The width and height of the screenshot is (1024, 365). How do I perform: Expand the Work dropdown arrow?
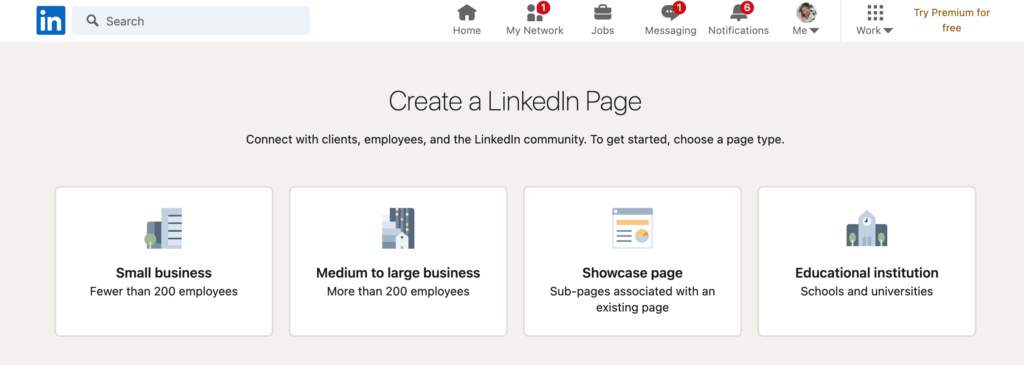(888, 31)
